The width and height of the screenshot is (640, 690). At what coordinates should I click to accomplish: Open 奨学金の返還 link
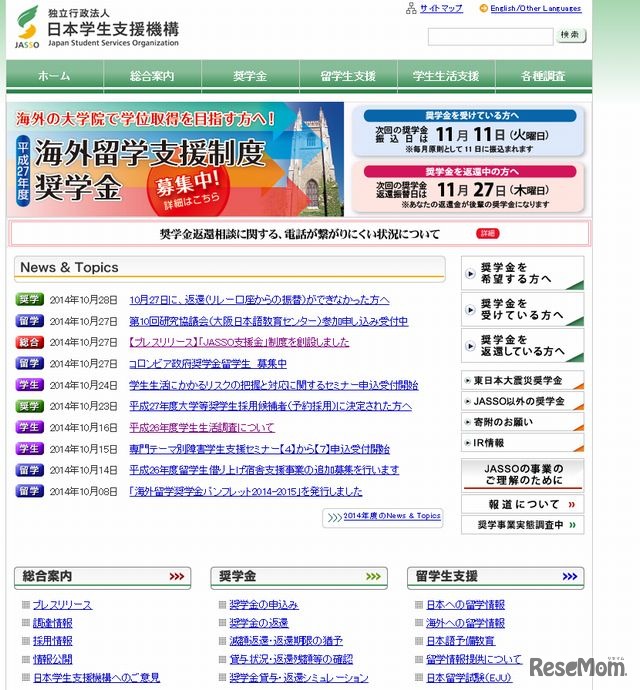point(259,623)
